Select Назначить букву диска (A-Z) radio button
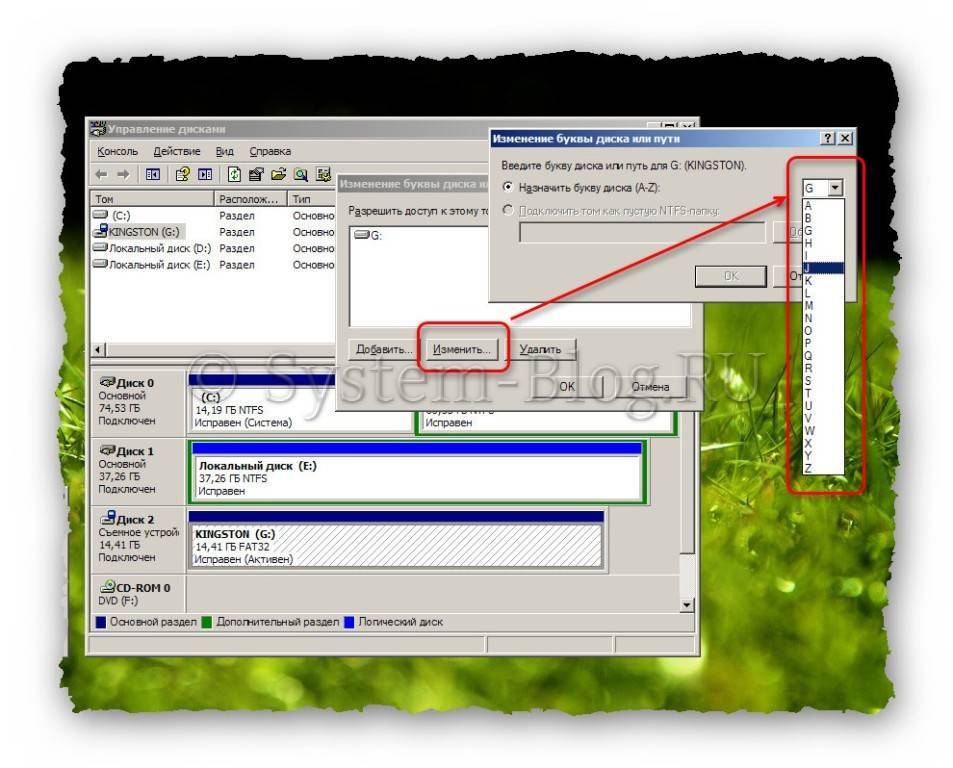The height and width of the screenshot is (768, 953). coord(508,187)
